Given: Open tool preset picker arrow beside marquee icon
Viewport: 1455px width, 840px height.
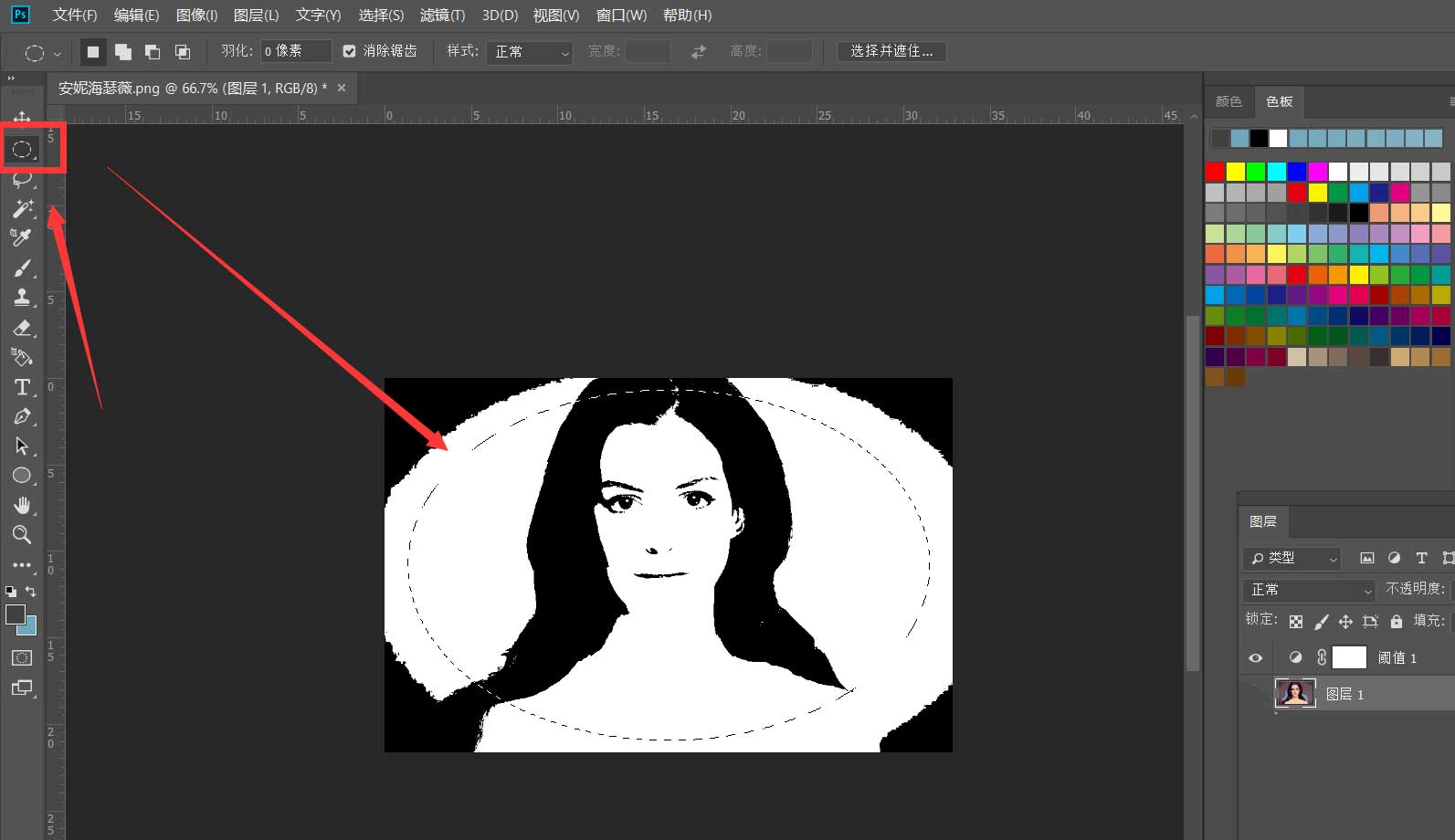Looking at the screenshot, I should pos(57,54).
